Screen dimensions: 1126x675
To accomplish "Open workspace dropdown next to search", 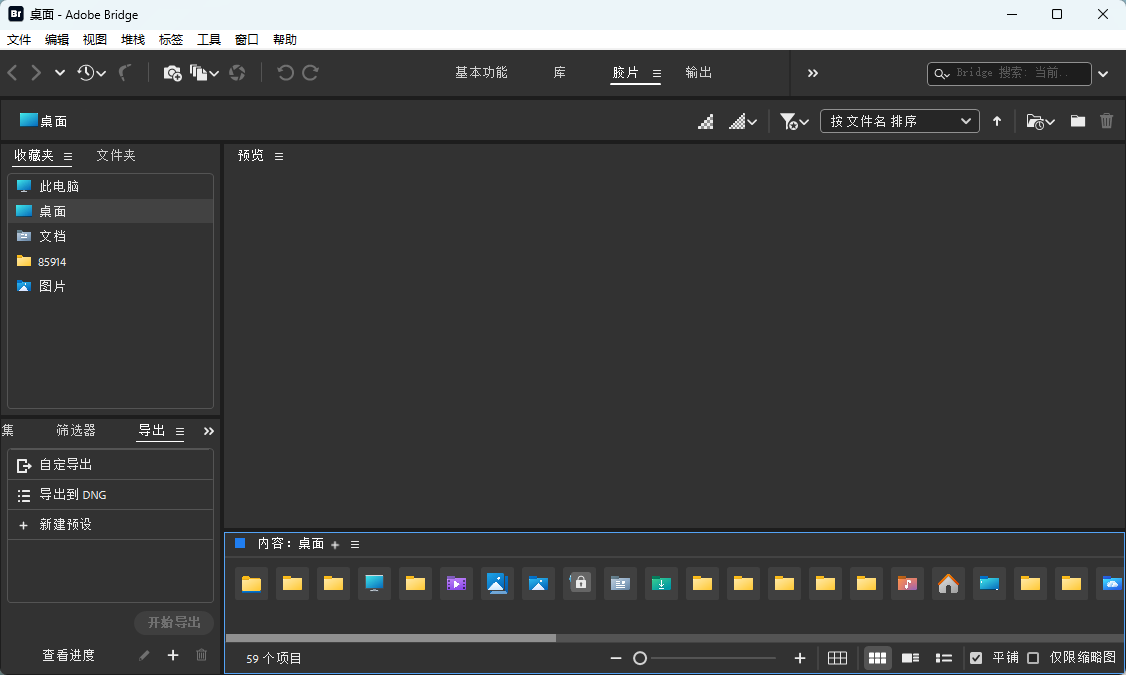I will (1103, 74).
